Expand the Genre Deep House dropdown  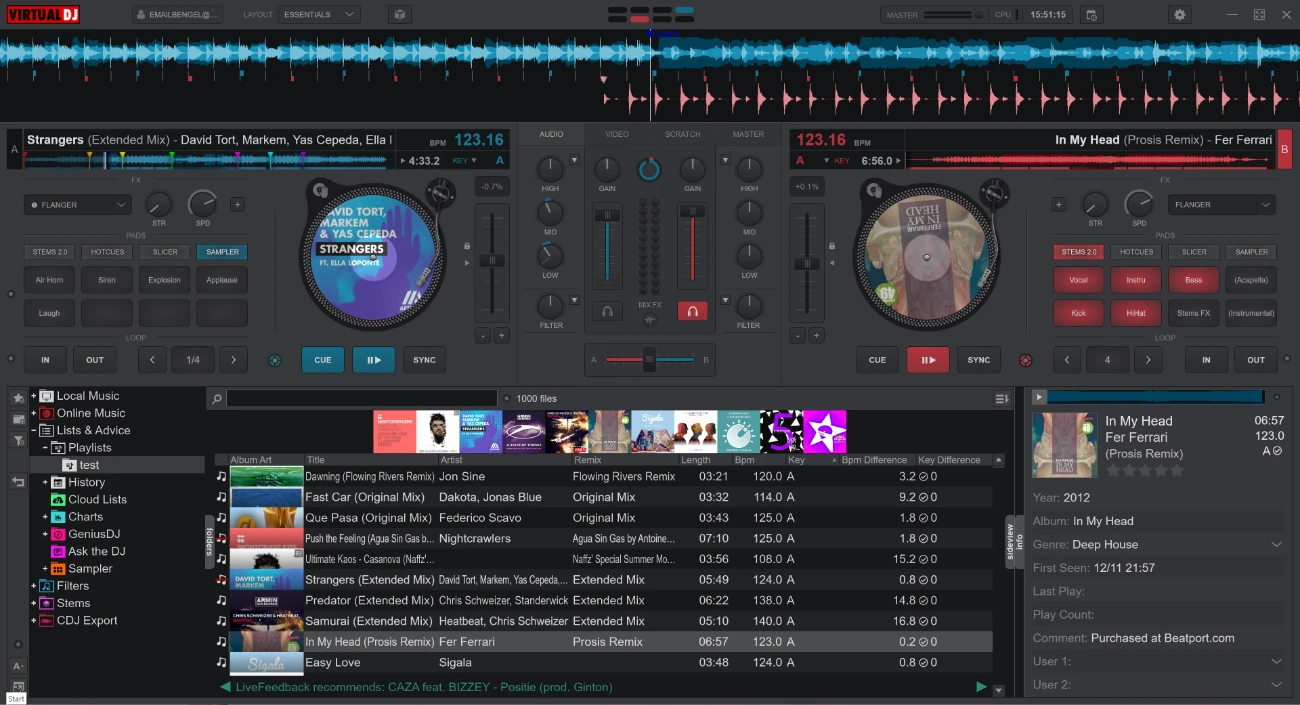[x=1276, y=545]
